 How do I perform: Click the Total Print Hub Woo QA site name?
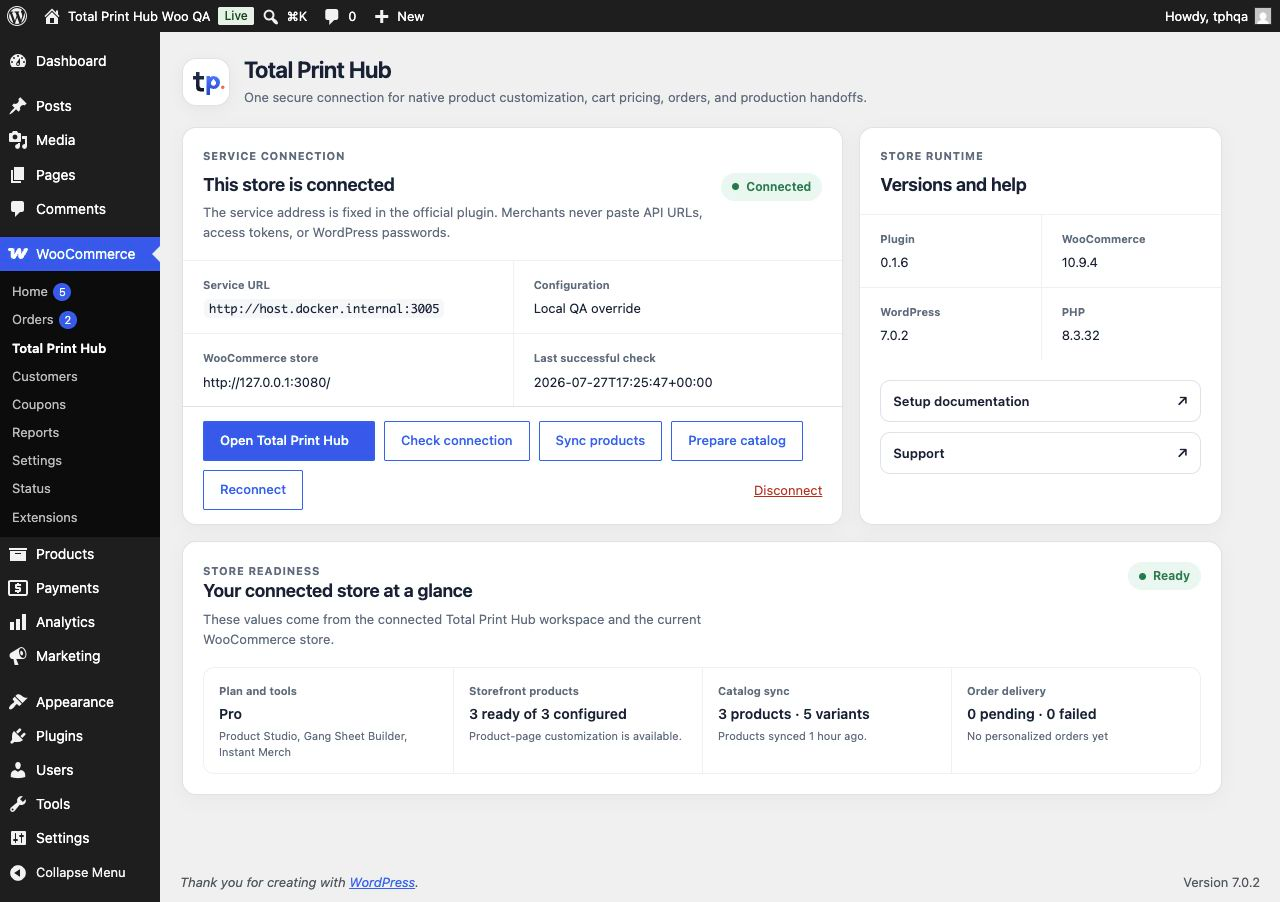tap(139, 16)
